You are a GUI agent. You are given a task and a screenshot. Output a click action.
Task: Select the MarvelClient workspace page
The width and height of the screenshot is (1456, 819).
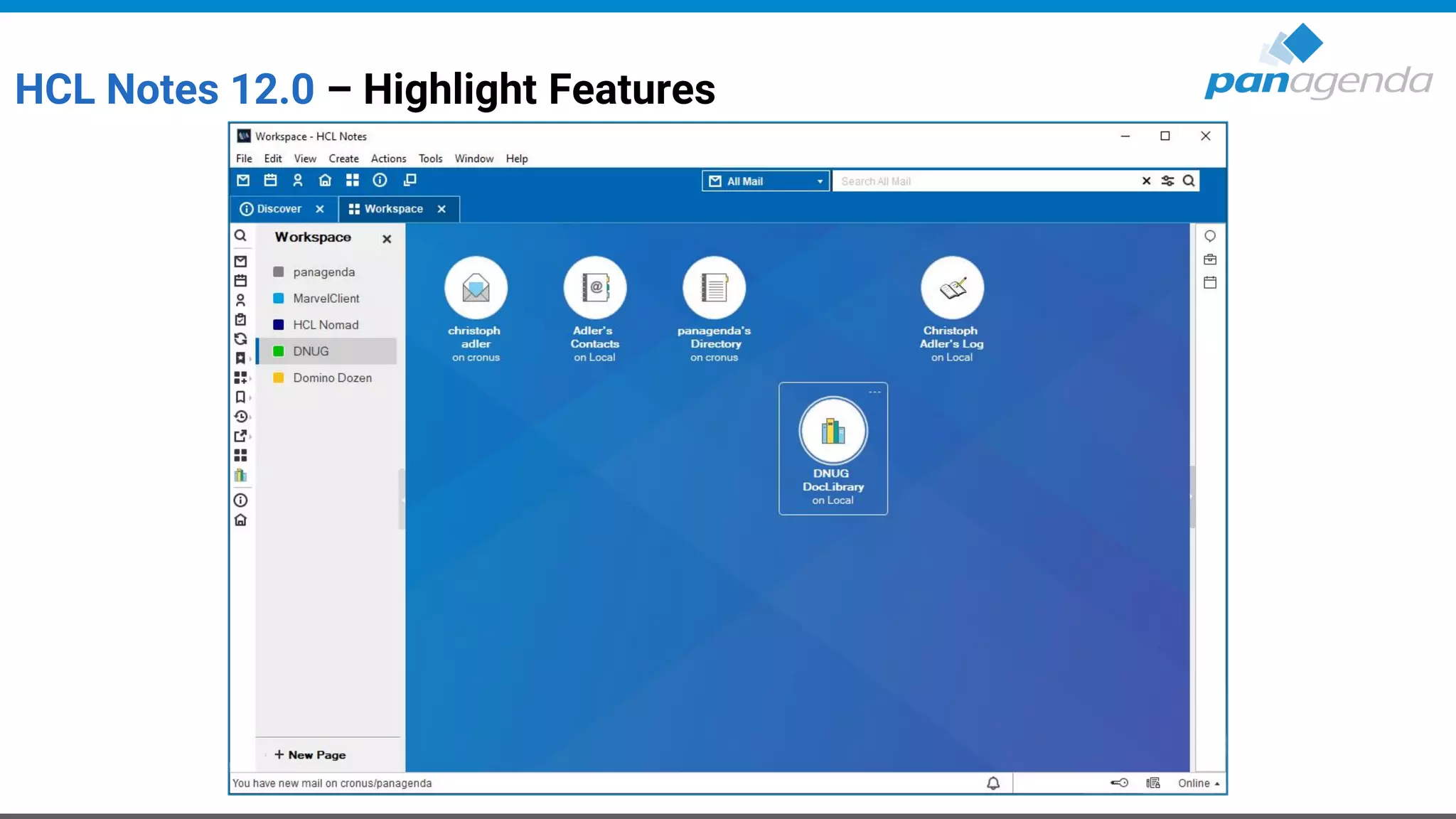[x=326, y=299]
